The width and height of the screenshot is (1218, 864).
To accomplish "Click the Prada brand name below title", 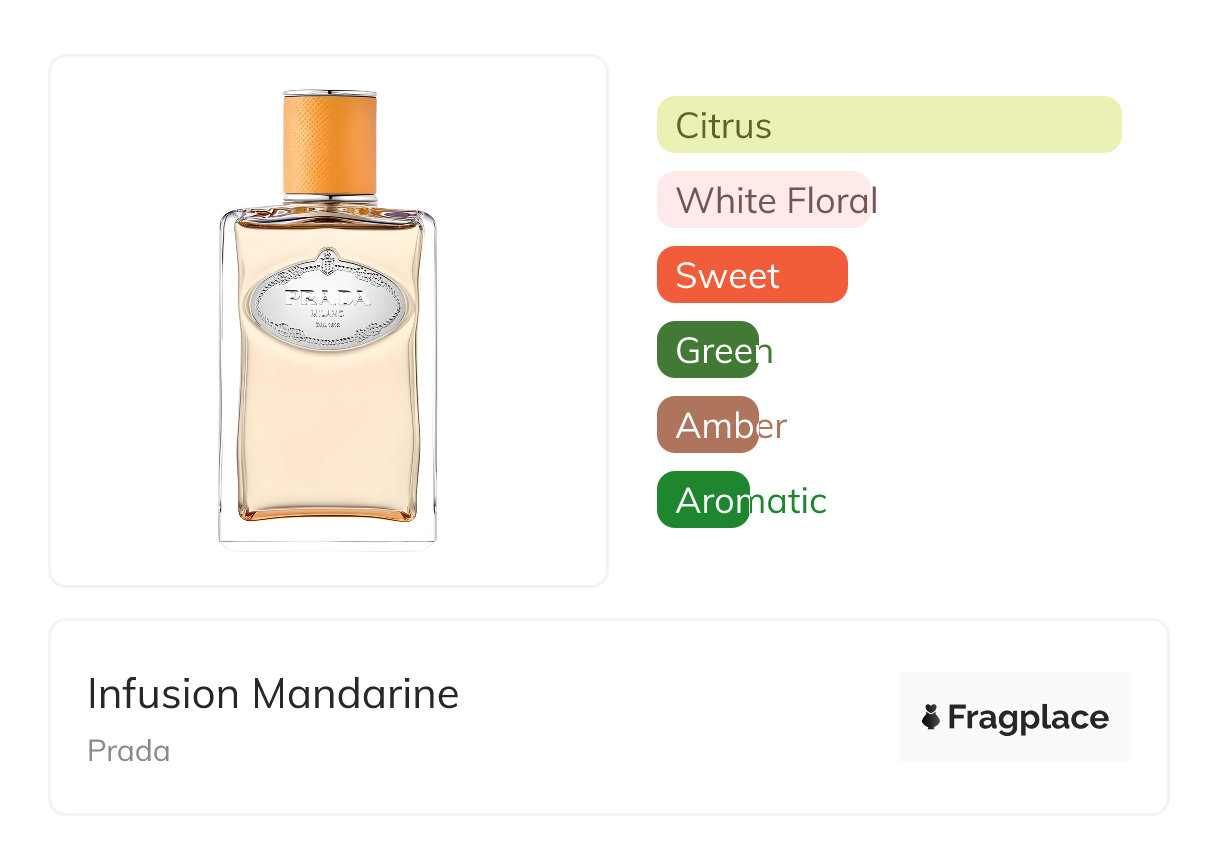I will coord(129,751).
